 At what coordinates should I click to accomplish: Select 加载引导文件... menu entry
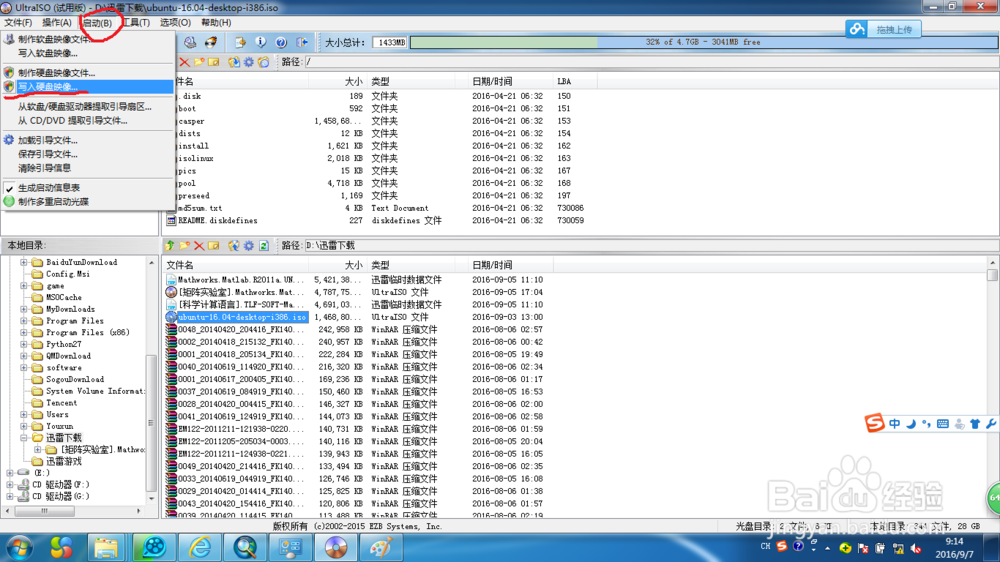pyautogui.click(x=87, y=140)
